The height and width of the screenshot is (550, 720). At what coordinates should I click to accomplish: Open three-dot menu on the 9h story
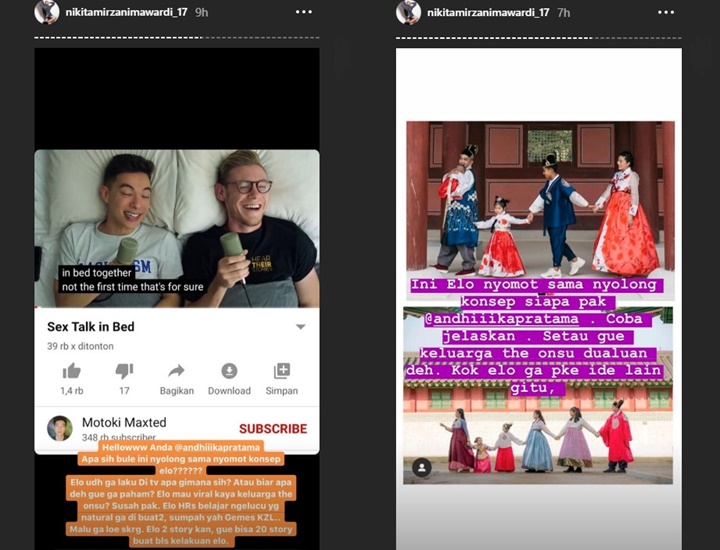tap(304, 12)
